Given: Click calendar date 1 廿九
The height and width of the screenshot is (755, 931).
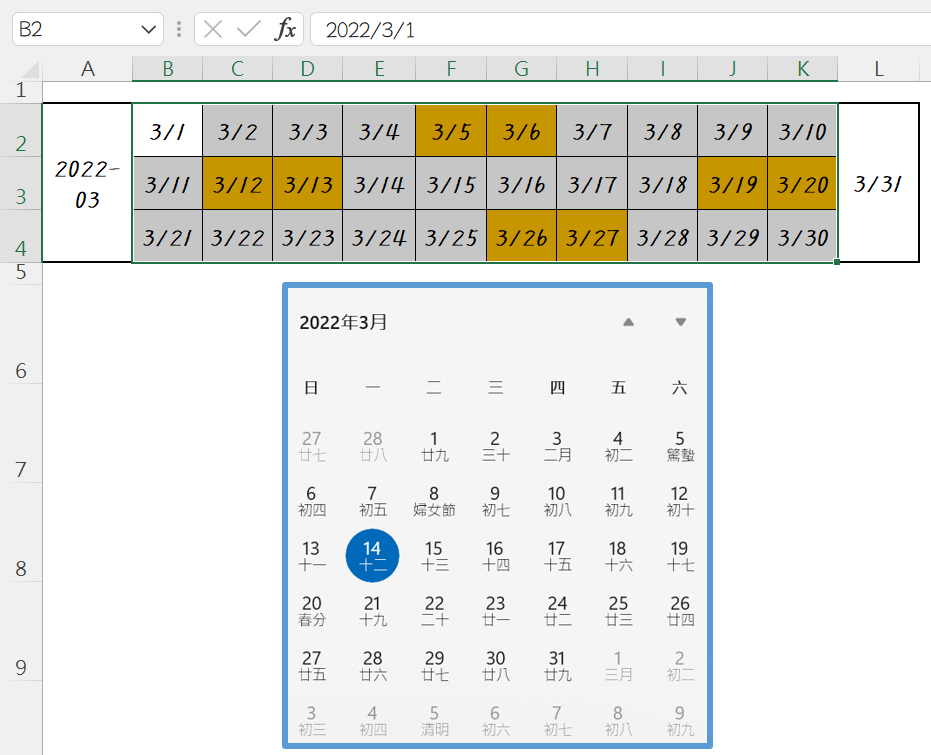Looking at the screenshot, I should click(434, 446).
